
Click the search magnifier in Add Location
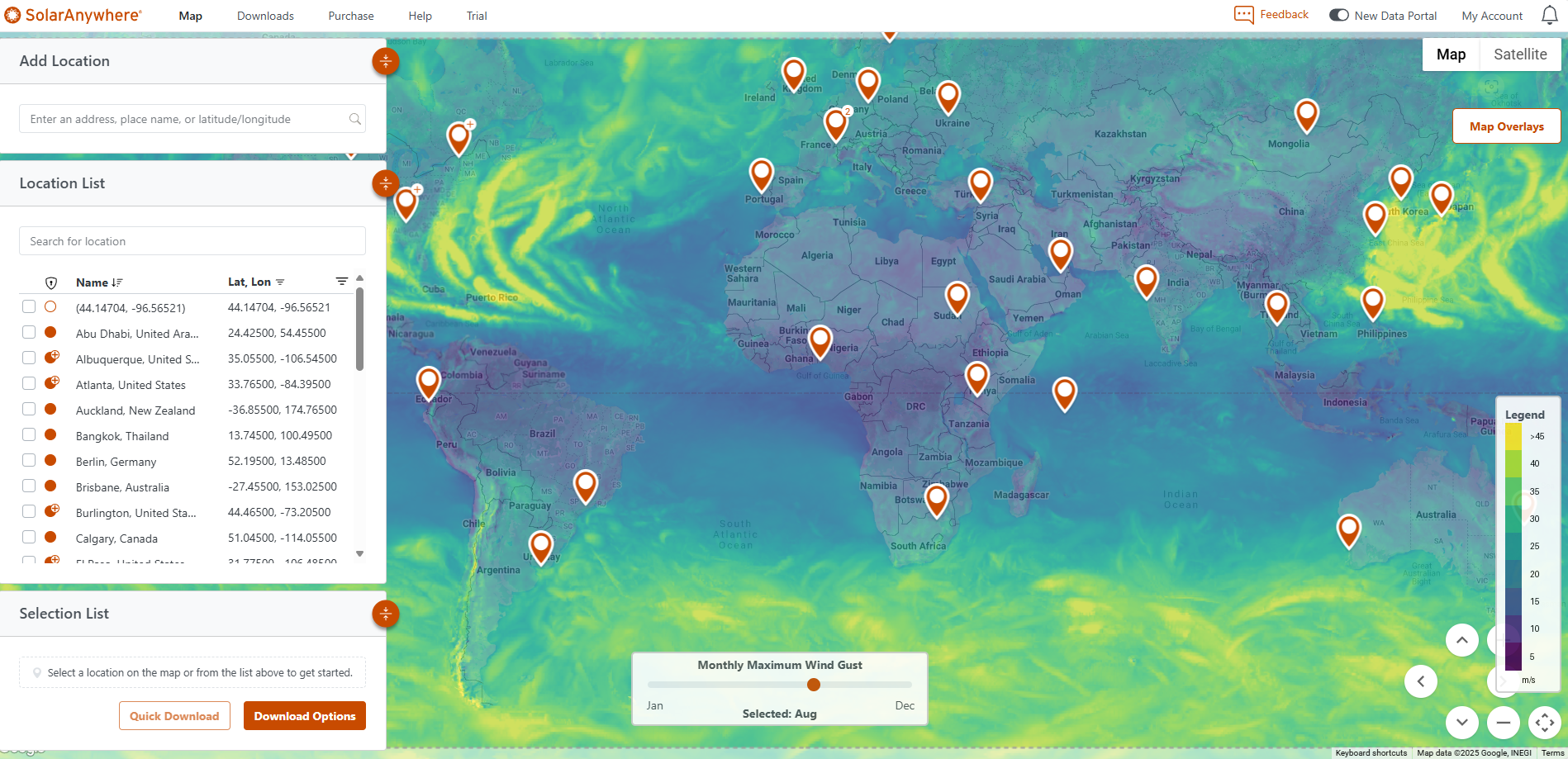pos(355,119)
